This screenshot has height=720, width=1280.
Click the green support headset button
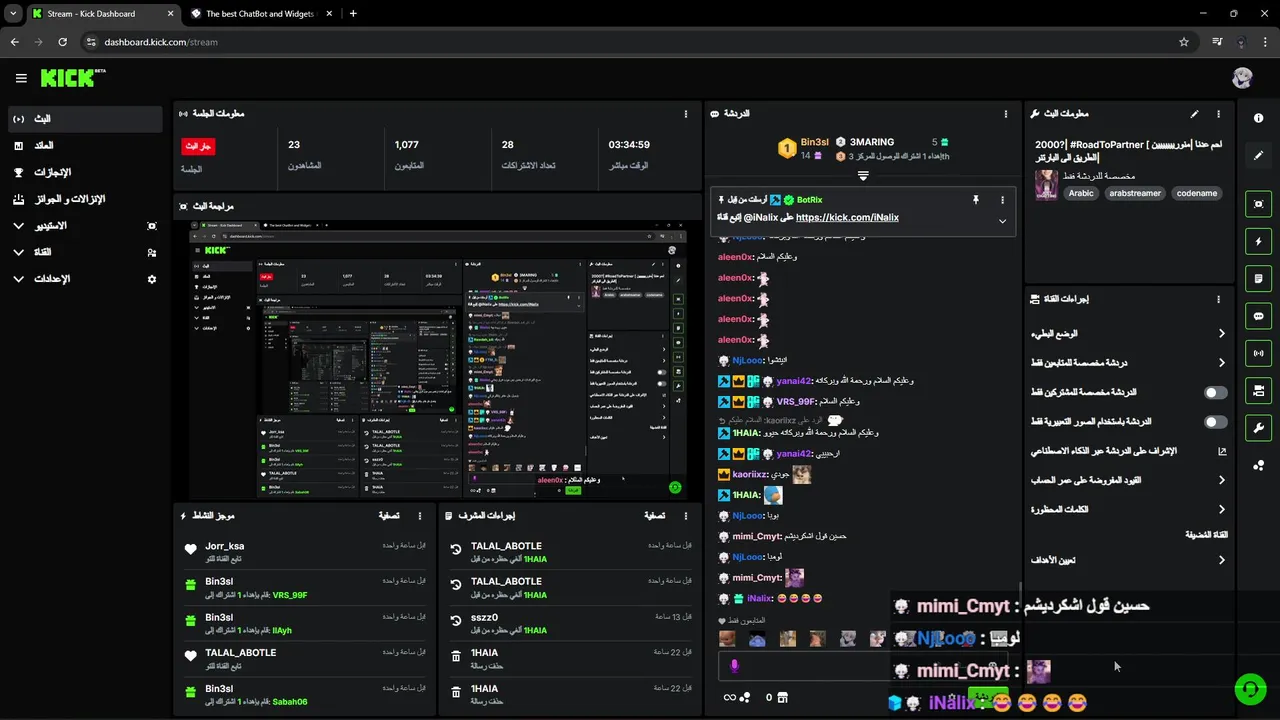(x=1250, y=689)
